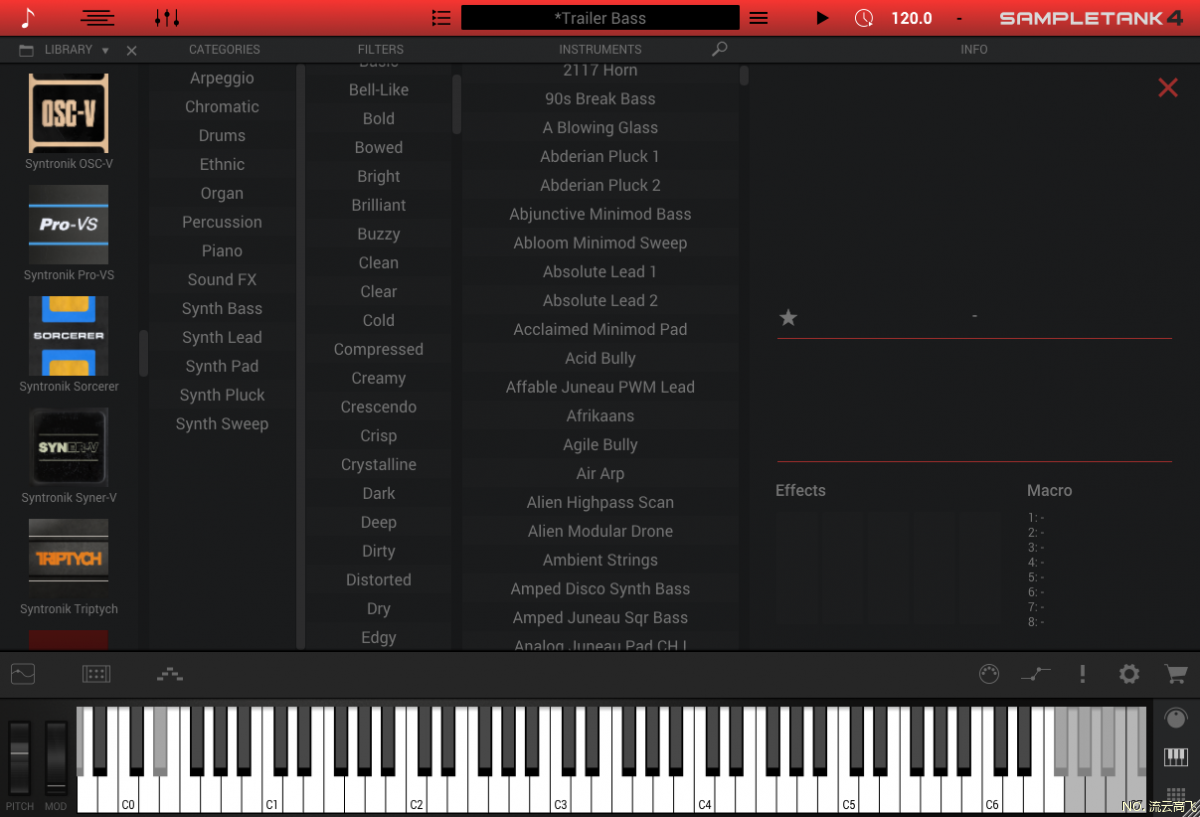Viewport: 1200px width, 817px height.
Task: Close the library browser with X beside LIBRARY
Action: pos(132,50)
